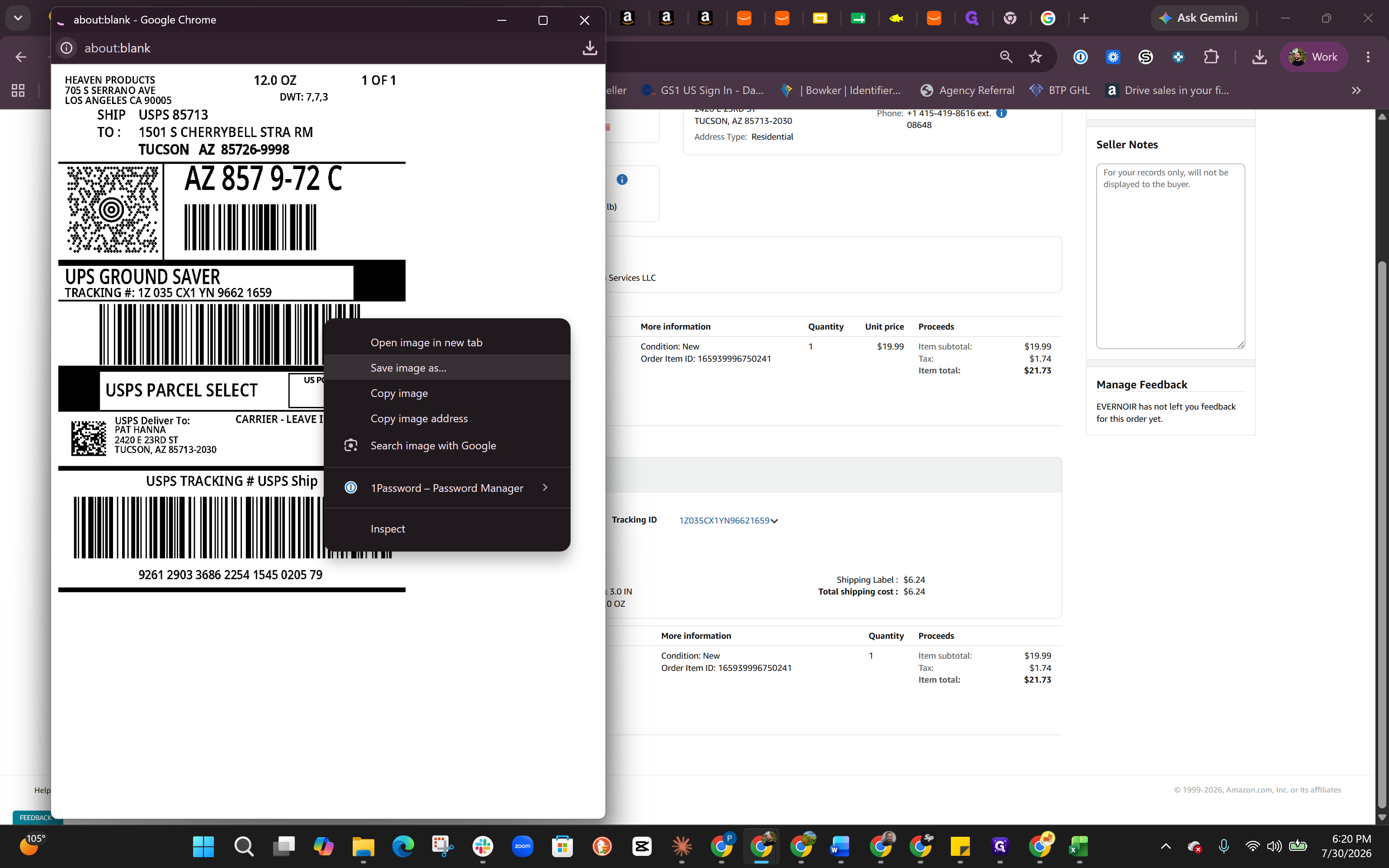Show hidden system tray icons

pyautogui.click(x=1166, y=846)
